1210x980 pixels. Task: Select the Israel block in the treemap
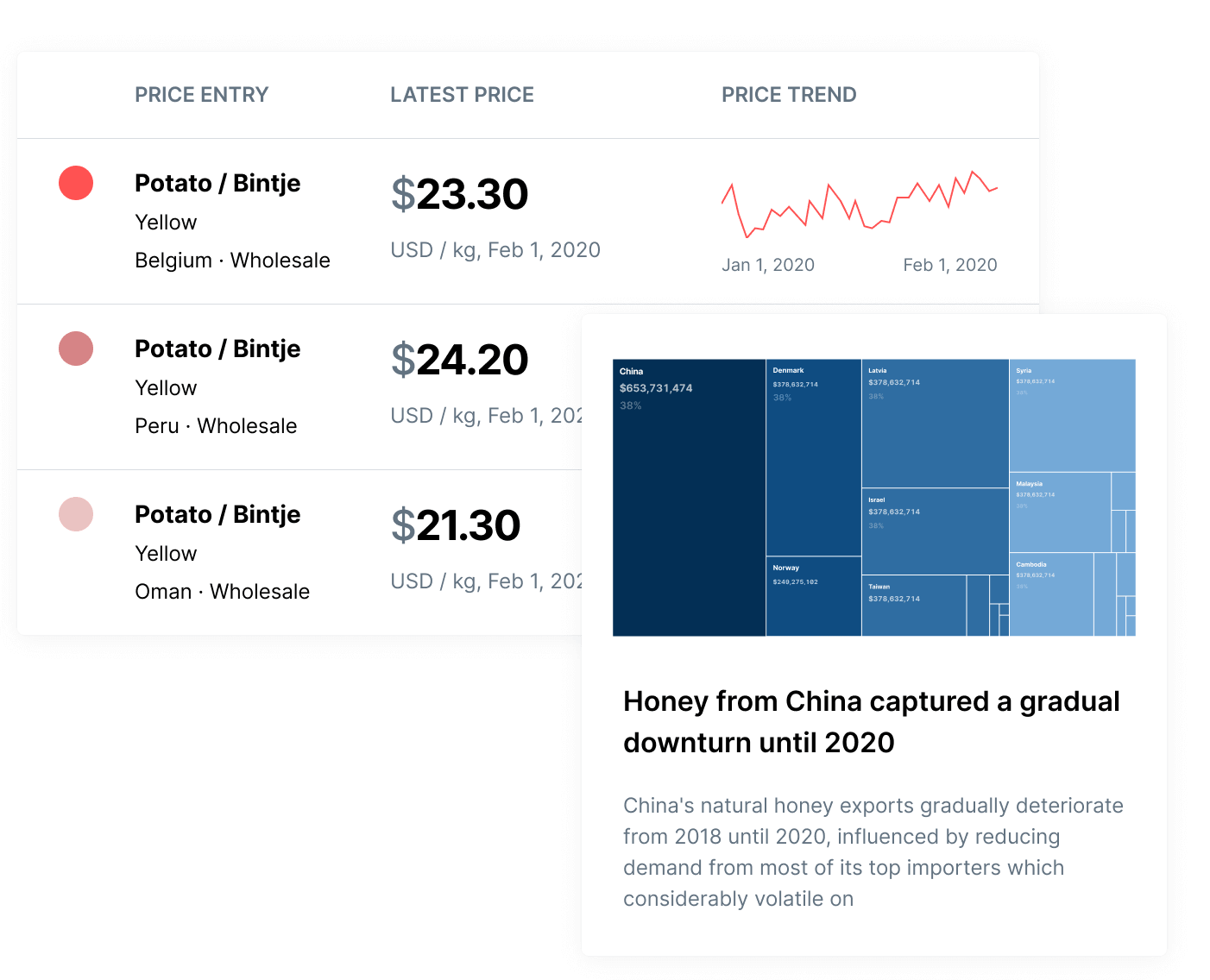pyautogui.click(x=935, y=531)
